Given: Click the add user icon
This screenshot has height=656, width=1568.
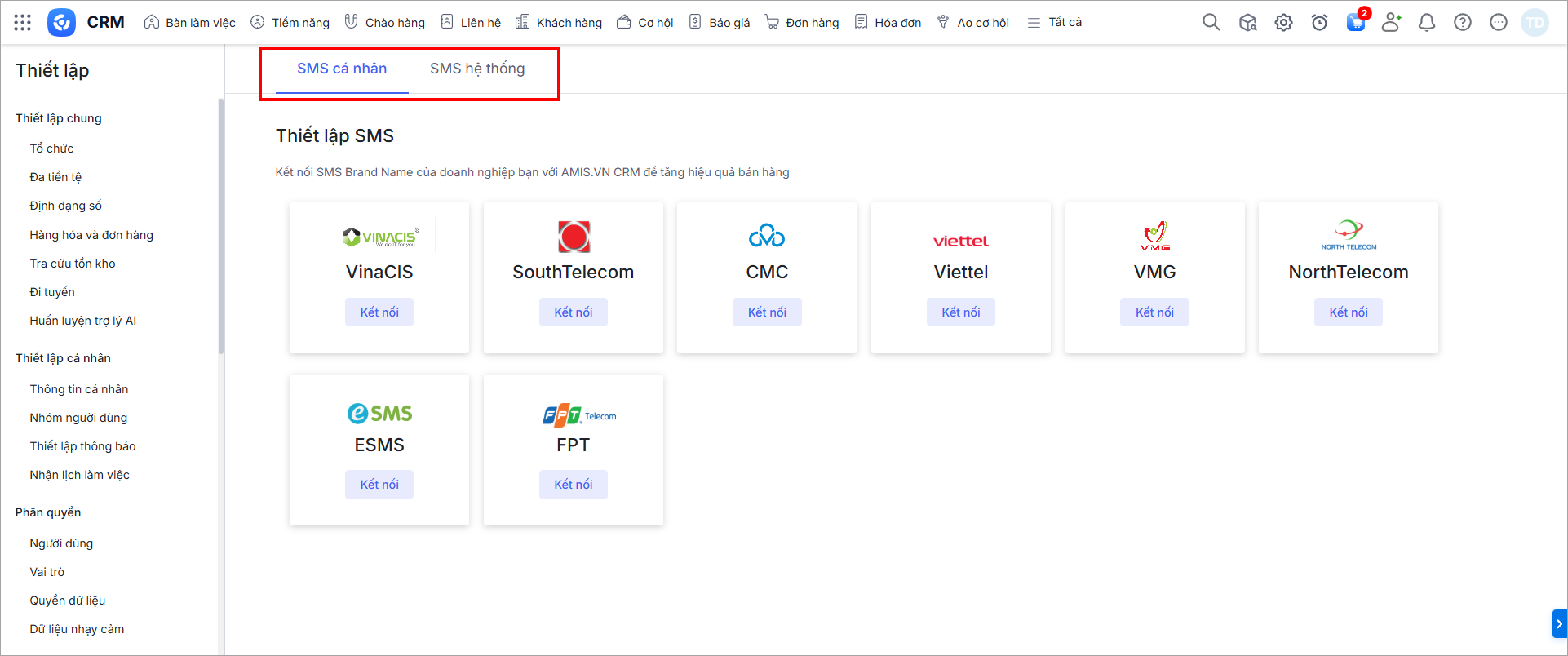Looking at the screenshot, I should point(1391,22).
